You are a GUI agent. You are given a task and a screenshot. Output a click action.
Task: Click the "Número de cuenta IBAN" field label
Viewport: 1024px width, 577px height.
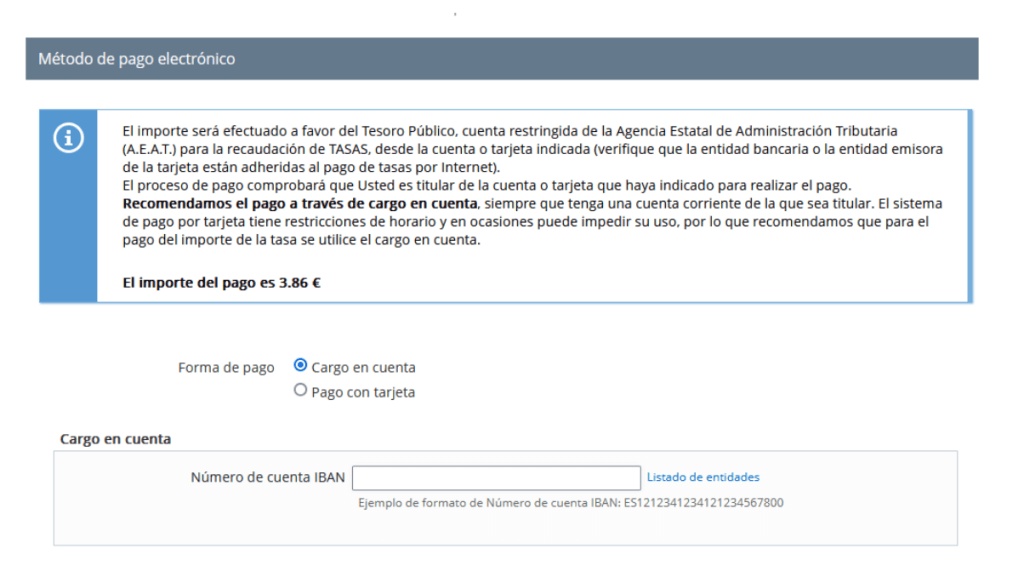click(x=267, y=477)
